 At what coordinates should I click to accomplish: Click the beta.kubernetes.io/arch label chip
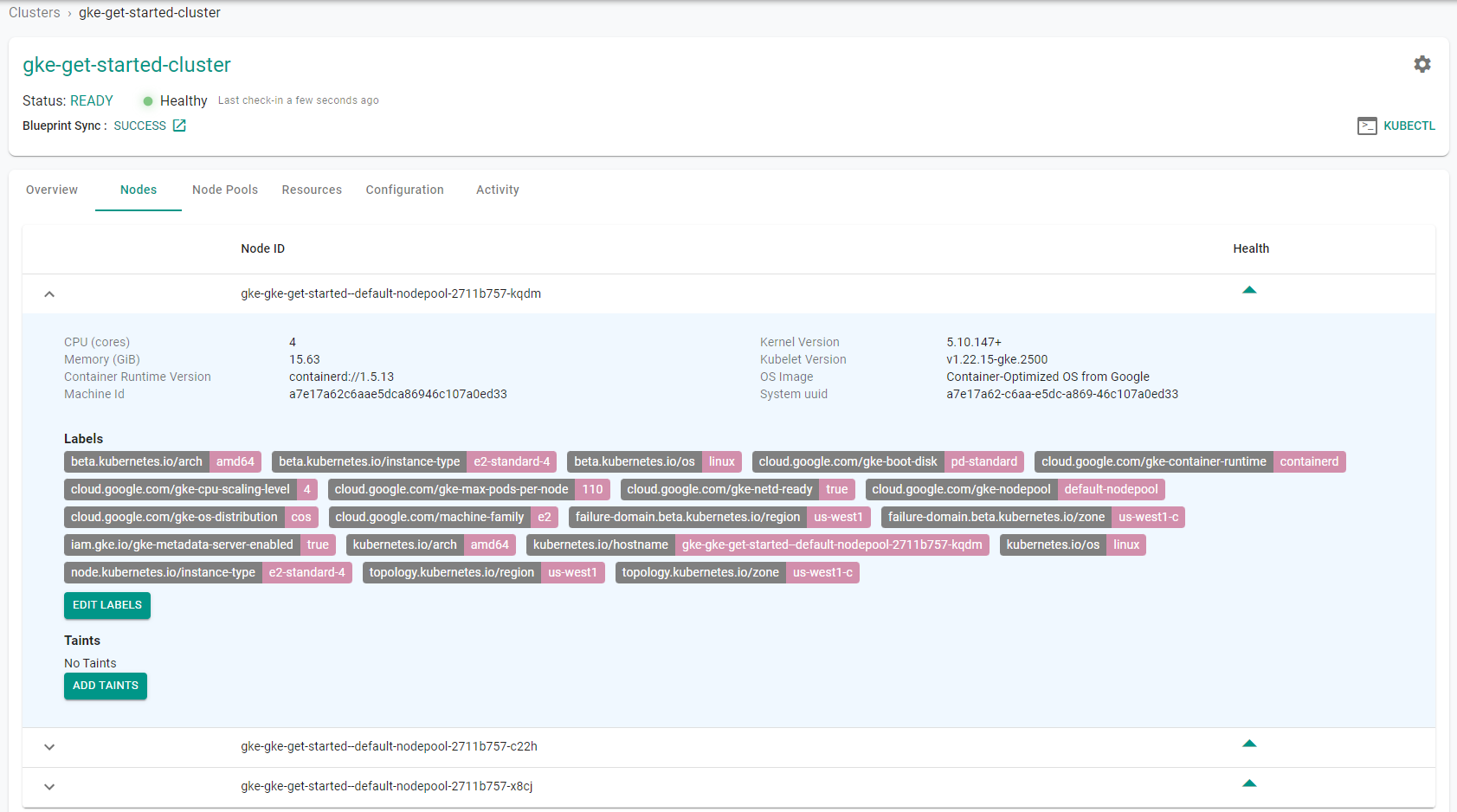[163, 461]
